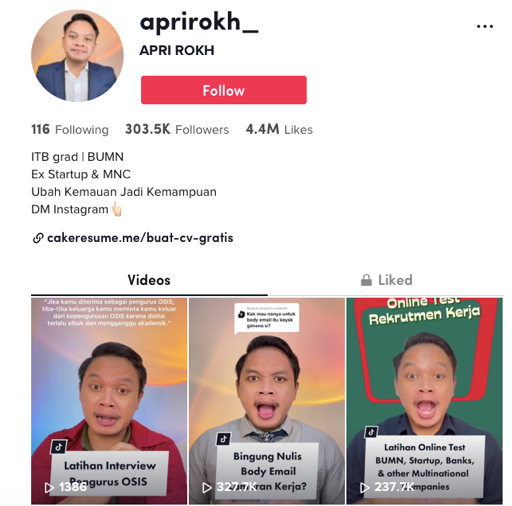512x506 pixels.
Task: Click play icon on 327.7K views video
Action: point(207,487)
